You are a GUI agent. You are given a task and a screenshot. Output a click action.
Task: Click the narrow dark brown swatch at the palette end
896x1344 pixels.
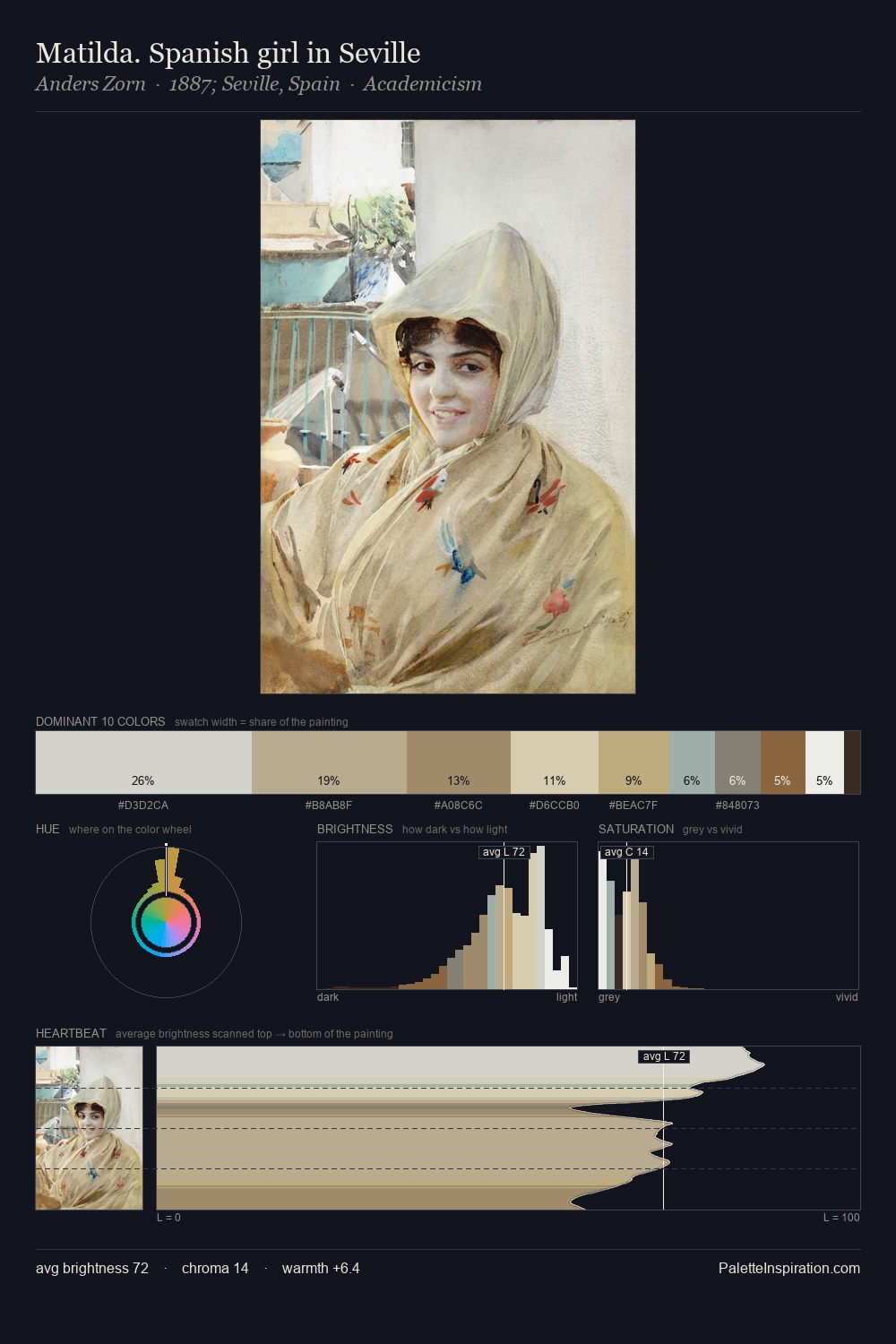point(852,762)
